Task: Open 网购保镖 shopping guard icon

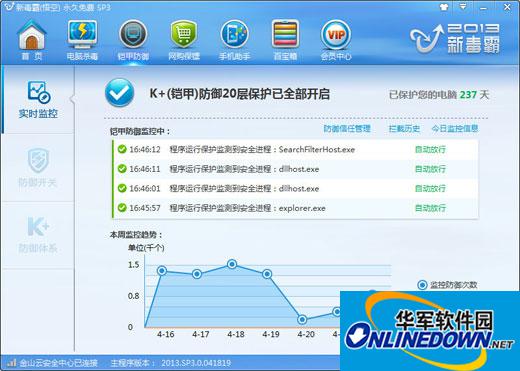Action: (184, 39)
